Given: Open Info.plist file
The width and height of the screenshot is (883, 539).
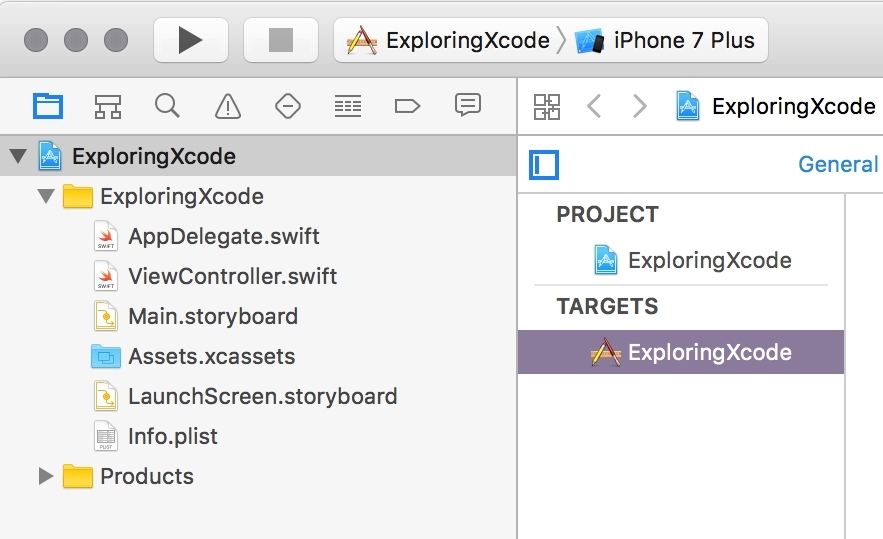Looking at the screenshot, I should click(172, 436).
